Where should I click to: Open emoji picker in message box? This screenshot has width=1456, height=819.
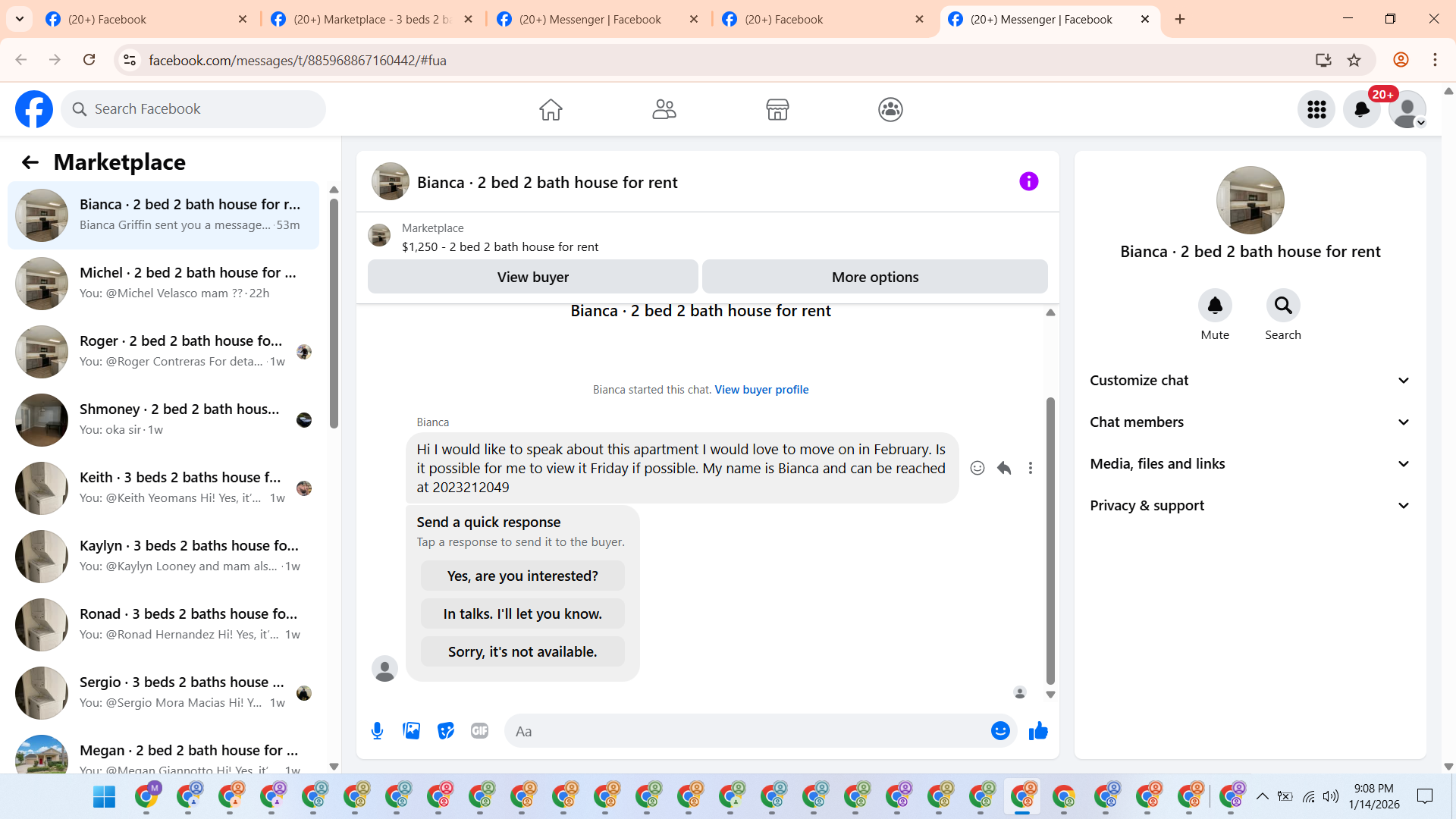[1000, 731]
